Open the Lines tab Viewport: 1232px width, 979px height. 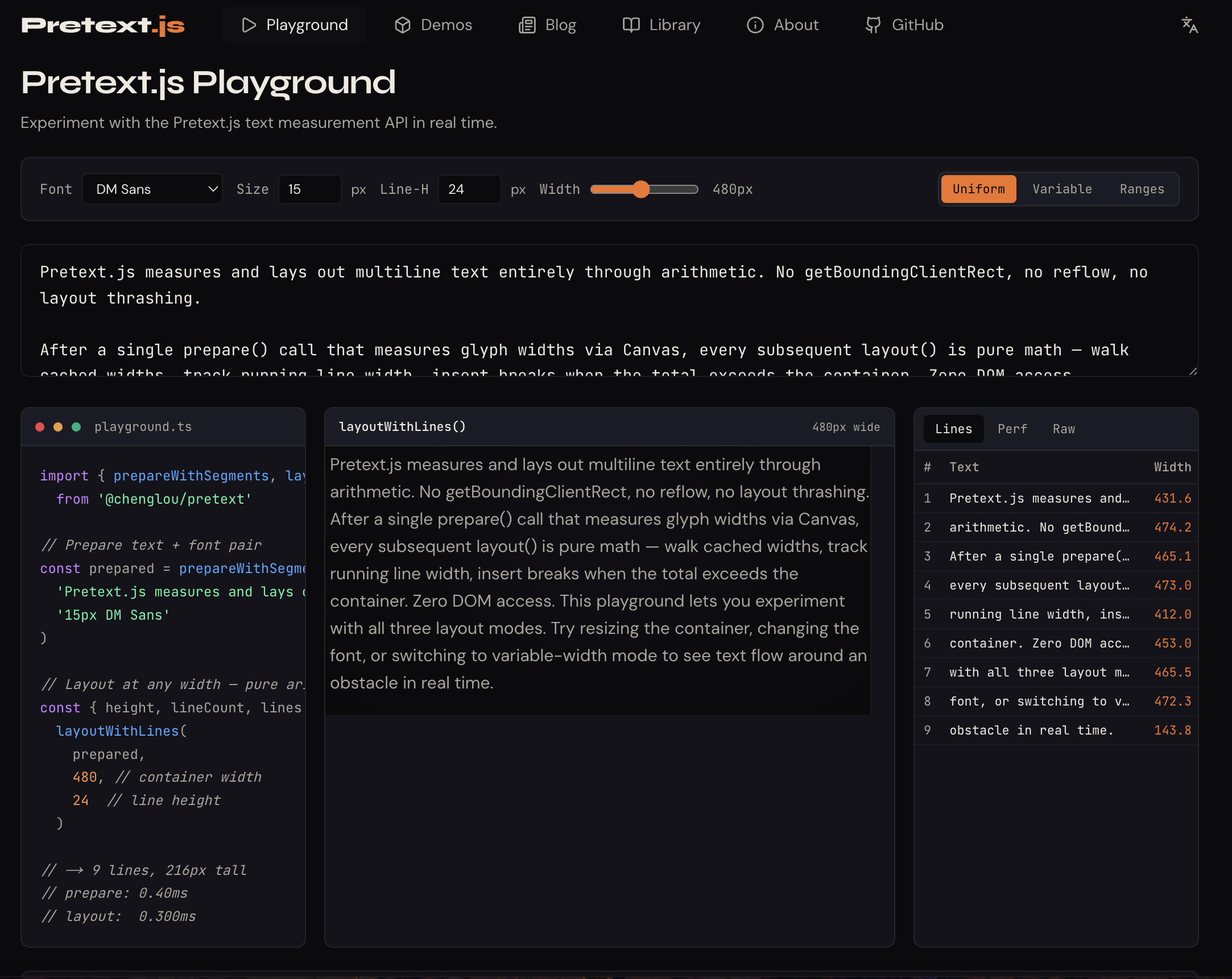pyautogui.click(x=953, y=429)
